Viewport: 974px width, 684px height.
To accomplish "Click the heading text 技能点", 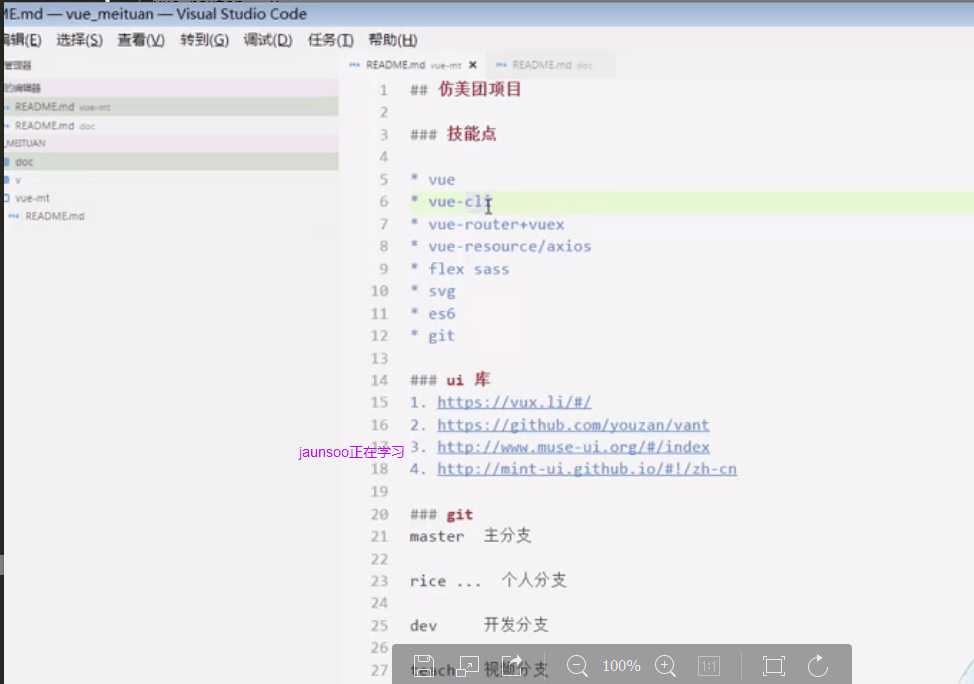I will 471,134.
